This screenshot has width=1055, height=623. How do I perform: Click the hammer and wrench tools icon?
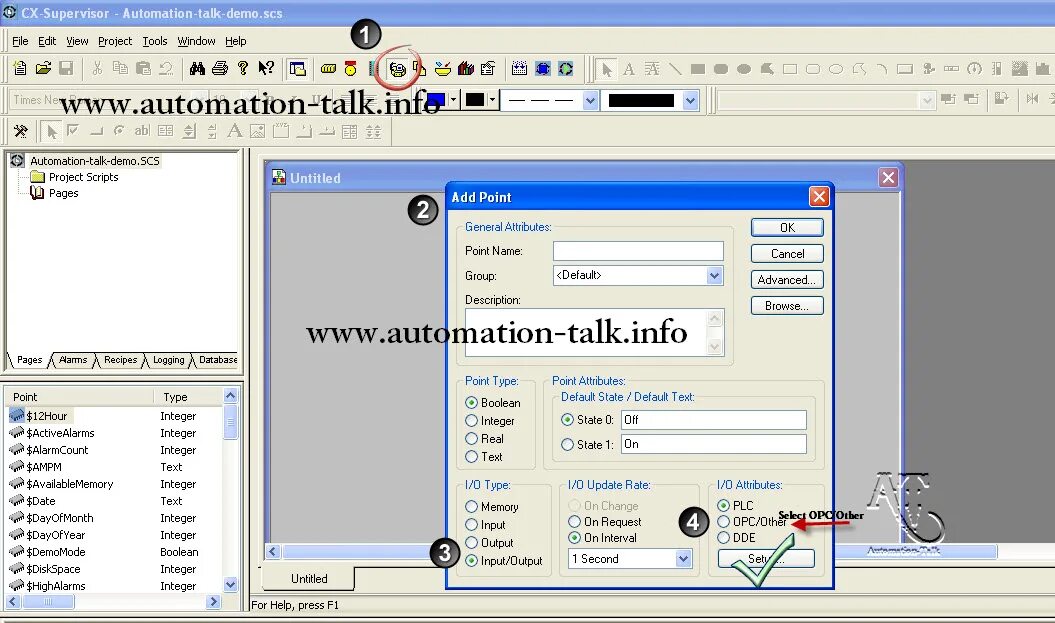click(x=21, y=131)
